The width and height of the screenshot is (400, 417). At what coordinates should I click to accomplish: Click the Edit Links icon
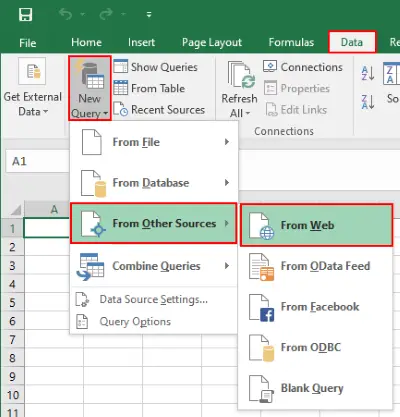coord(271,109)
